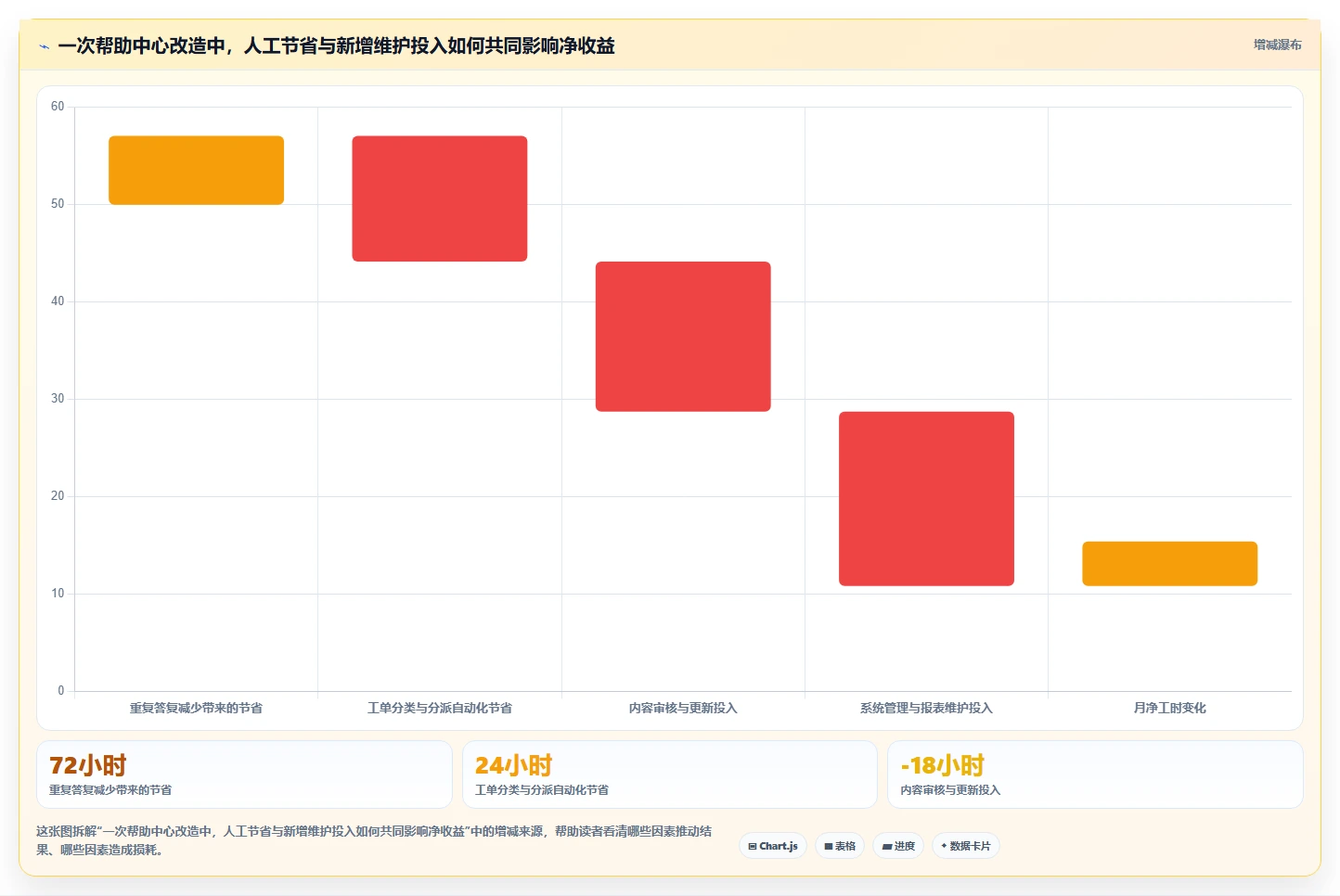The image size is (1340, 896).
Task: Click the x-axis label 月净工时变化
Action: point(1169,708)
